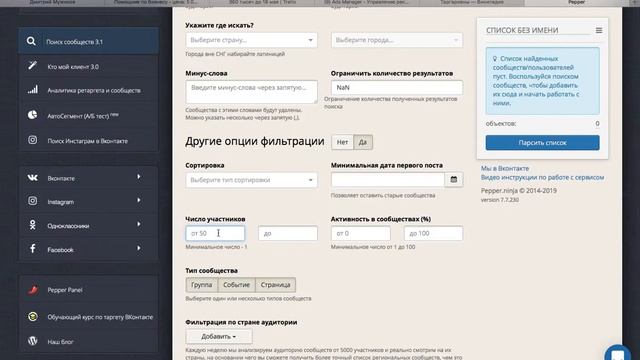Select Поиск сообществ 3.1 menu item

tap(88, 41)
